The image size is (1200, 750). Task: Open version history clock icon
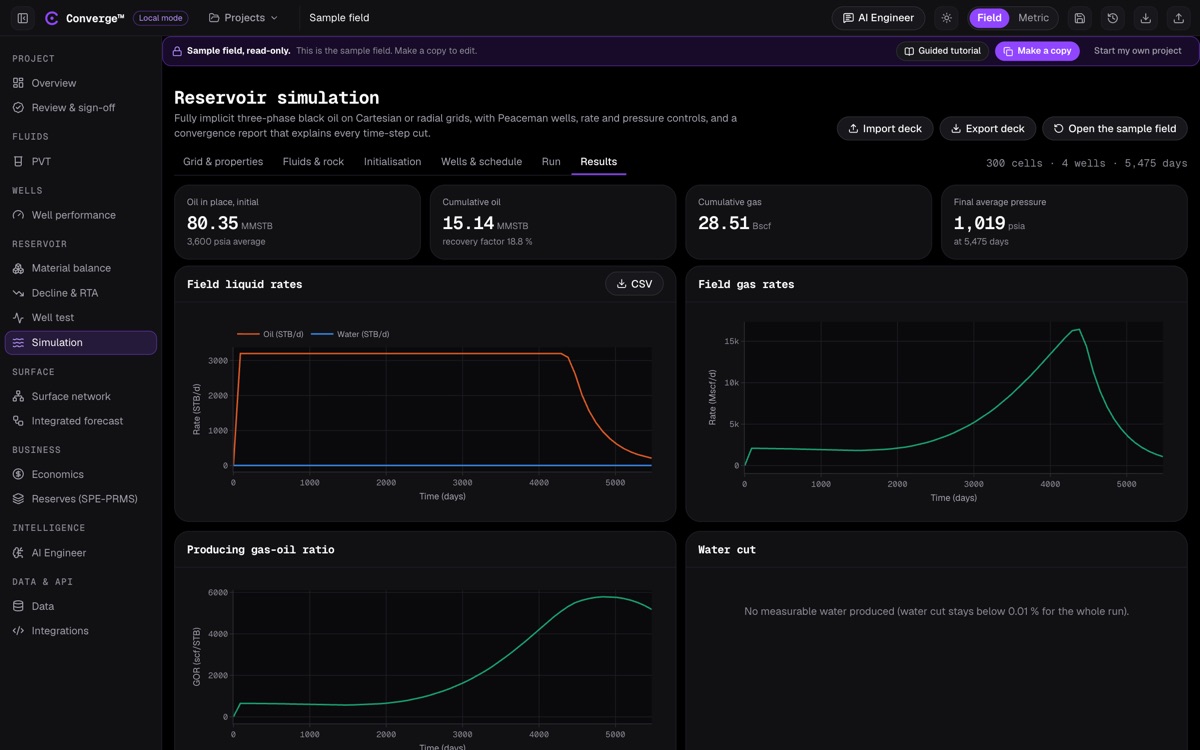click(1113, 18)
